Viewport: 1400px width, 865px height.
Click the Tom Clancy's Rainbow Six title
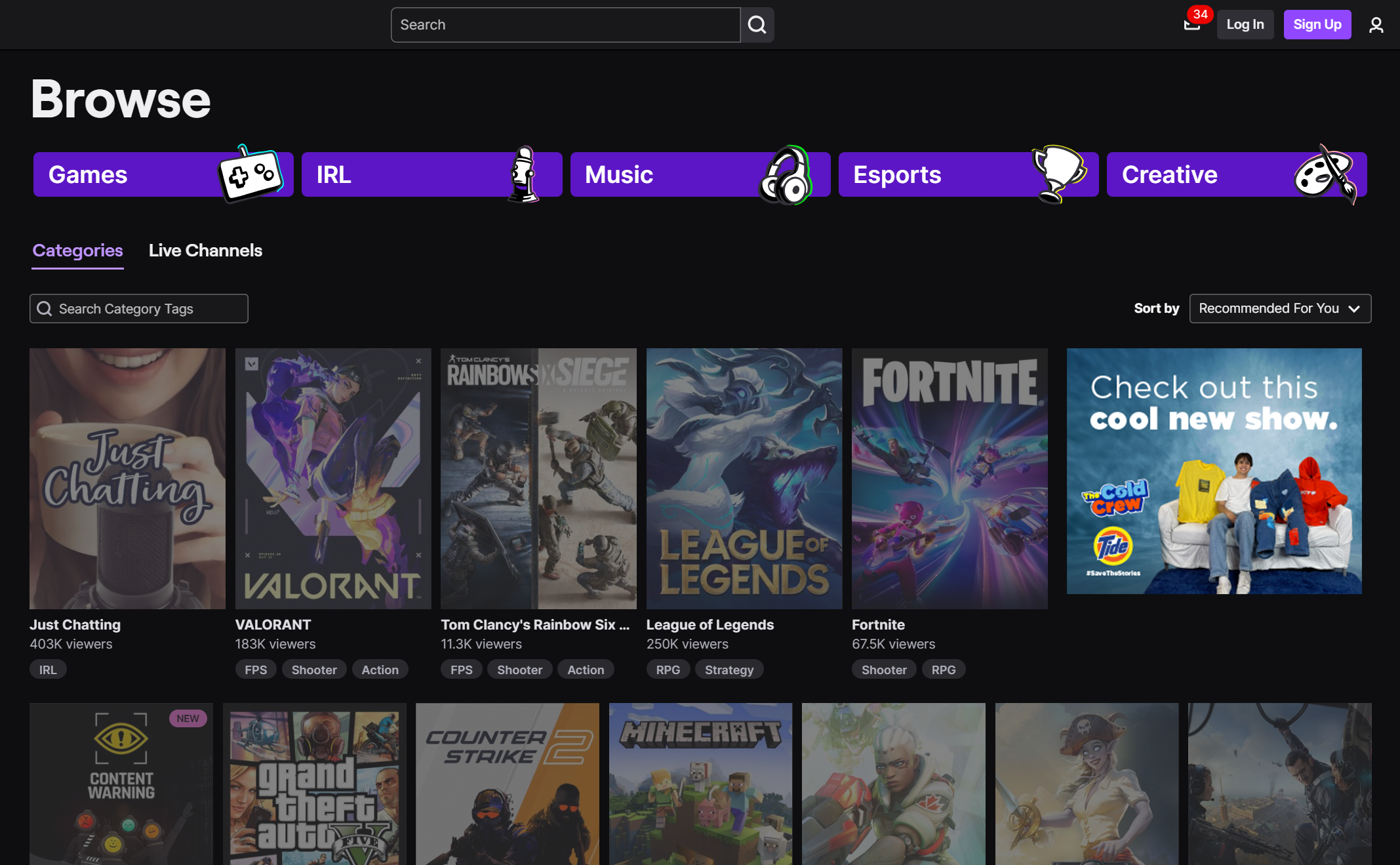coord(535,625)
